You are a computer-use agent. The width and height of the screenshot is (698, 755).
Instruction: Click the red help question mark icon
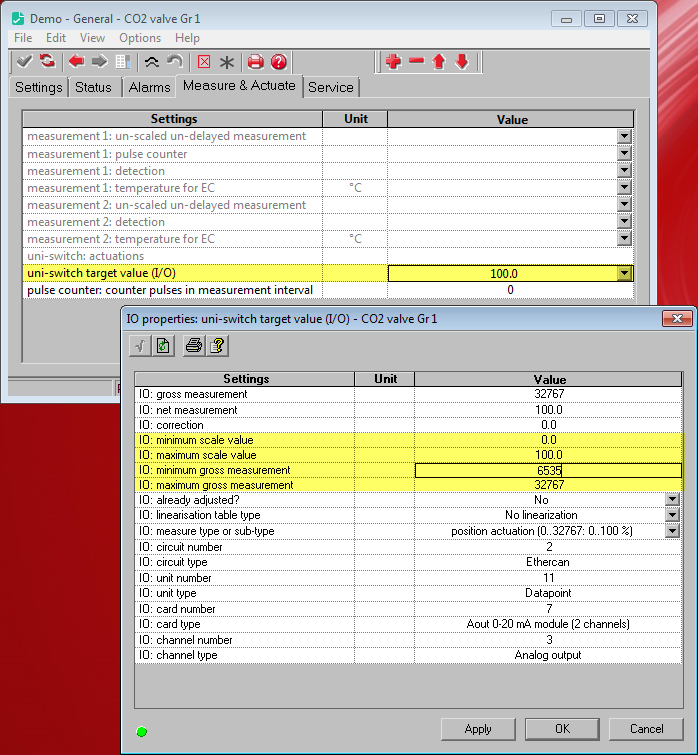coord(279,62)
